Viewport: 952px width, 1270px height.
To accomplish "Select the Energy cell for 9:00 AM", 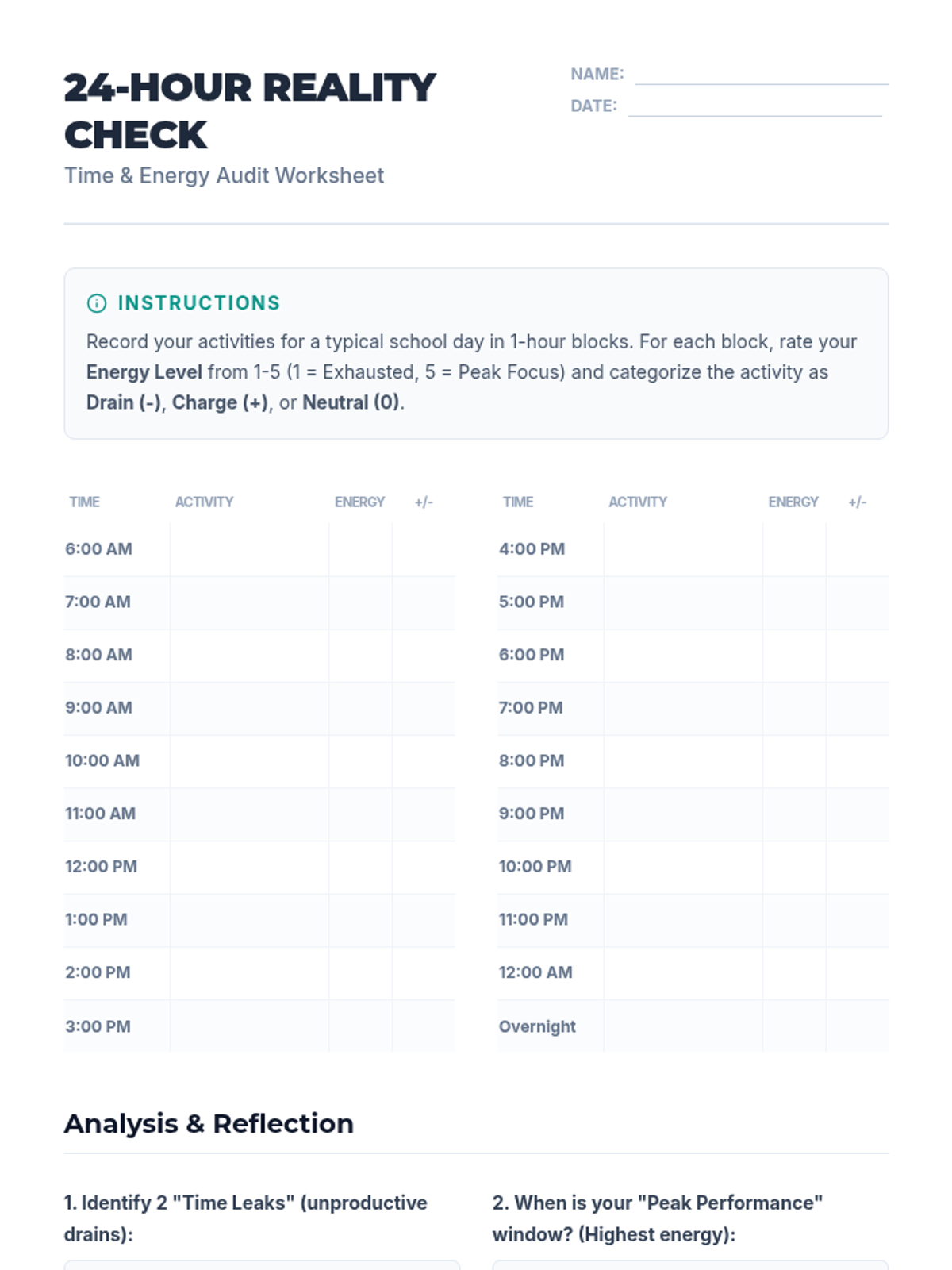I will point(360,708).
